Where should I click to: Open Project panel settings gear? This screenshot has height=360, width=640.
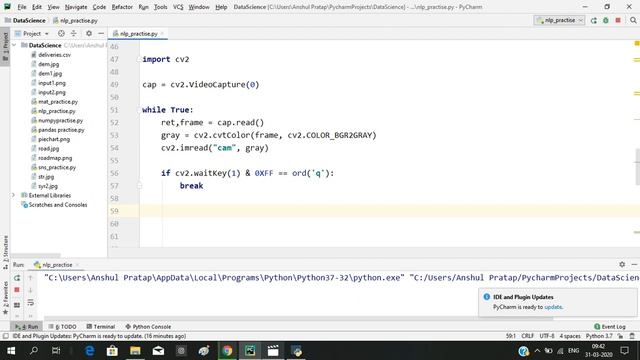point(89,33)
